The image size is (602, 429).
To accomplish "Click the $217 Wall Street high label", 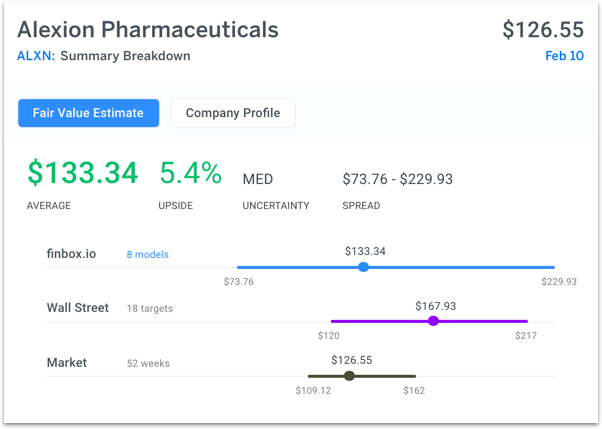I will coord(526,336).
